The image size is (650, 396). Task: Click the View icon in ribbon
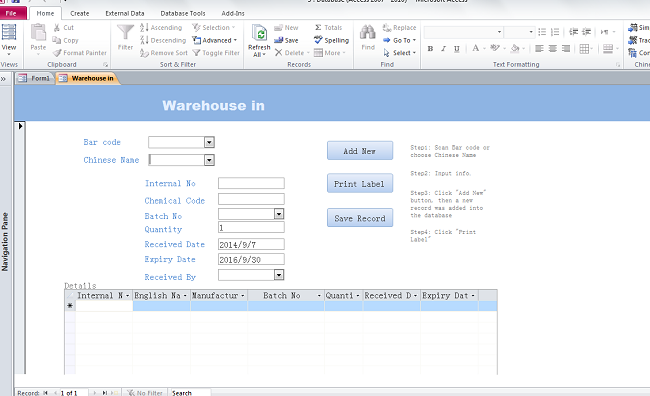tap(9, 32)
